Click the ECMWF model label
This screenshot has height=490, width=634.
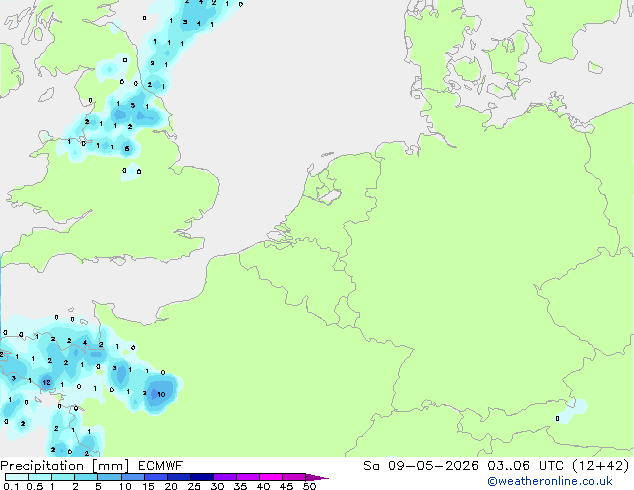point(161,466)
